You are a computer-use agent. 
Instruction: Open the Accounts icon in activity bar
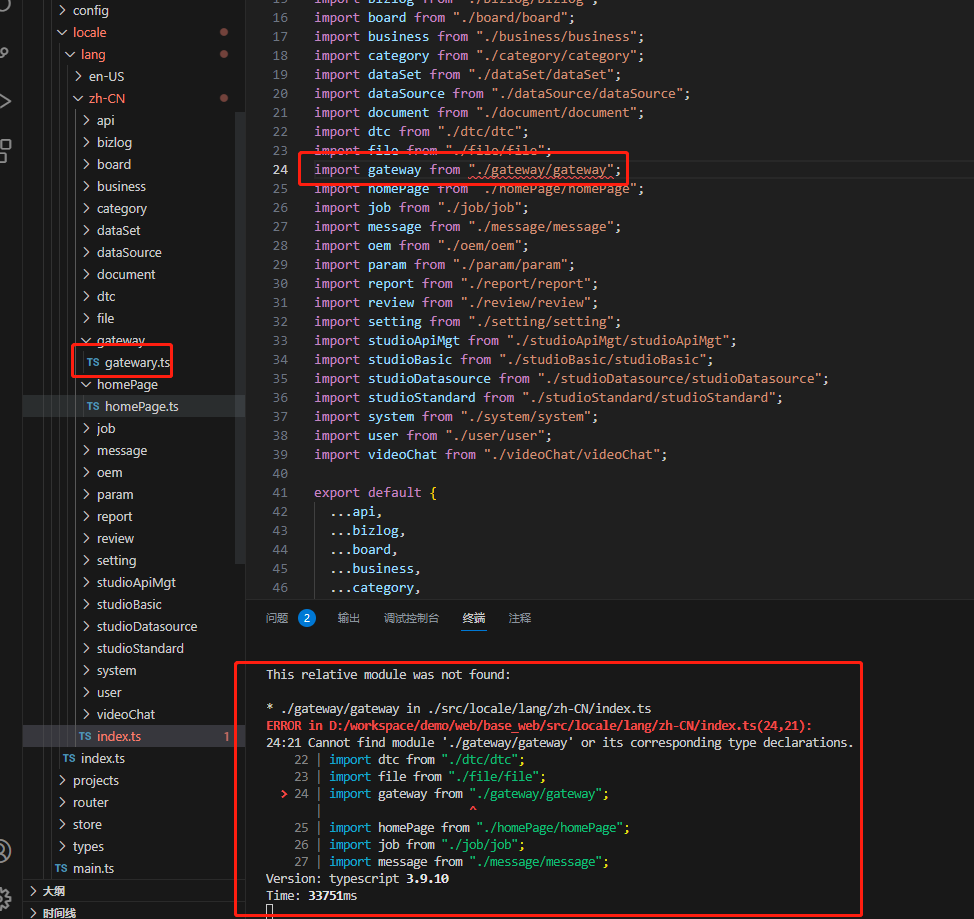[5, 851]
